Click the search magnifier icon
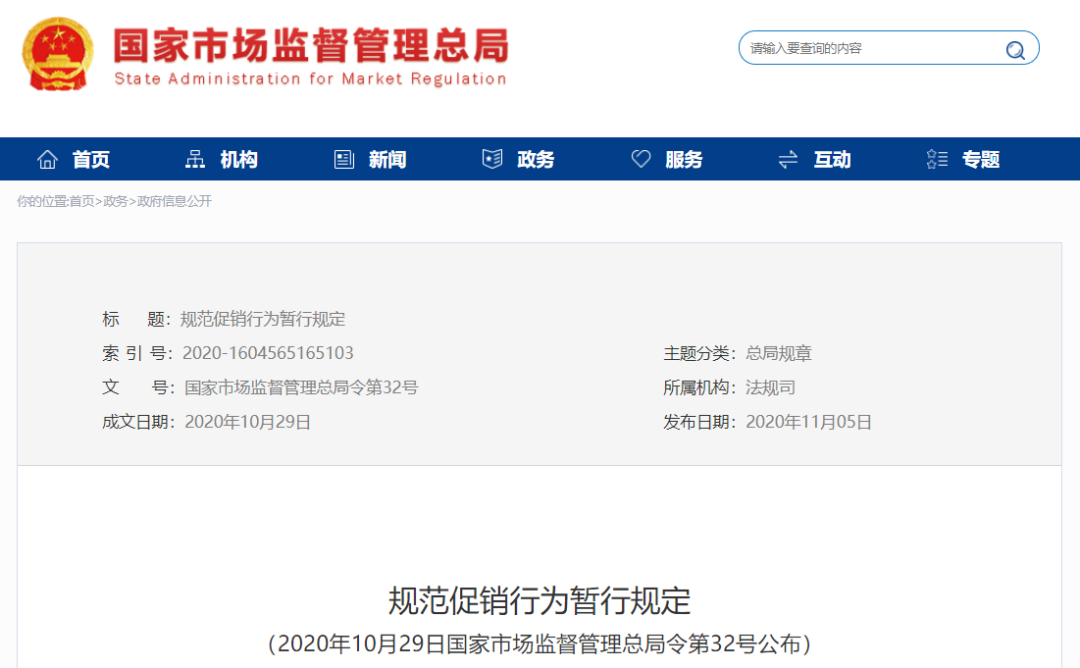Viewport: 1080px width, 668px height. click(x=1015, y=49)
